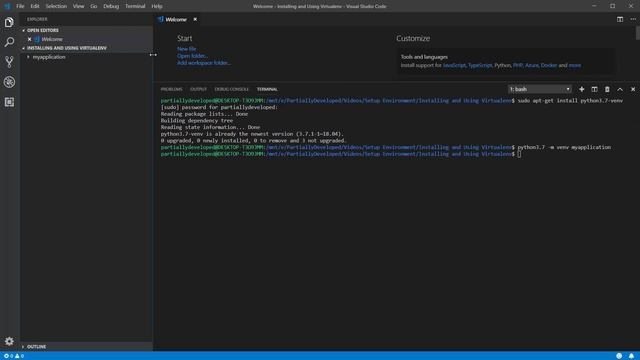Click the Azure support link
Viewport: 640px width, 360px height.
tap(531, 65)
